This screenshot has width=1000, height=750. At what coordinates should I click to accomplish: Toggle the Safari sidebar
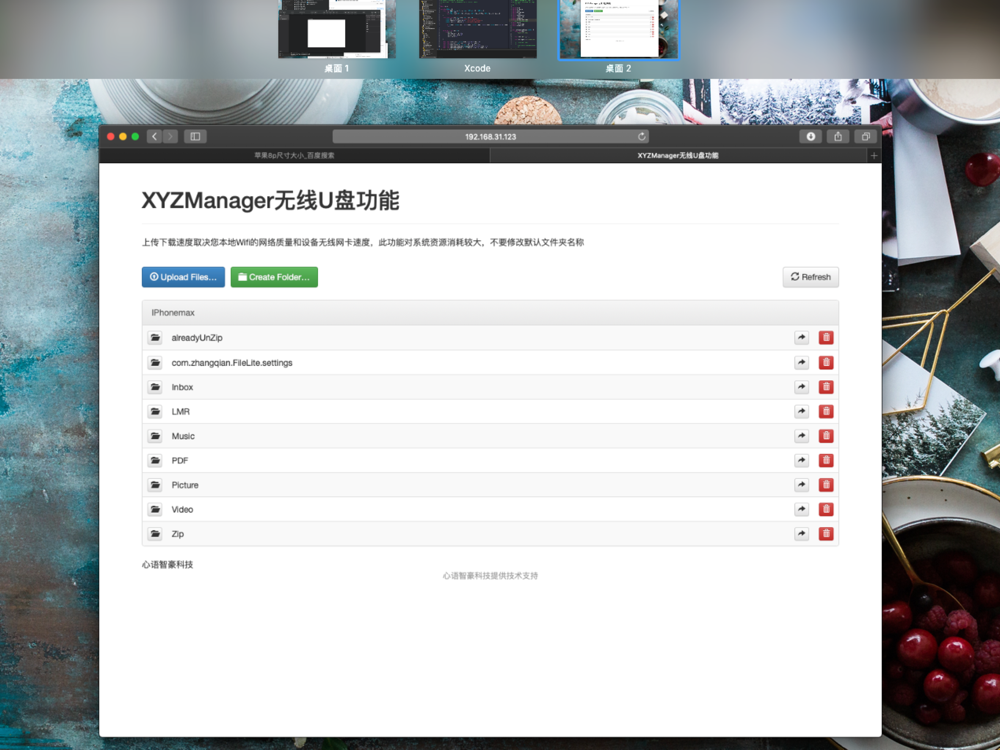[195, 136]
